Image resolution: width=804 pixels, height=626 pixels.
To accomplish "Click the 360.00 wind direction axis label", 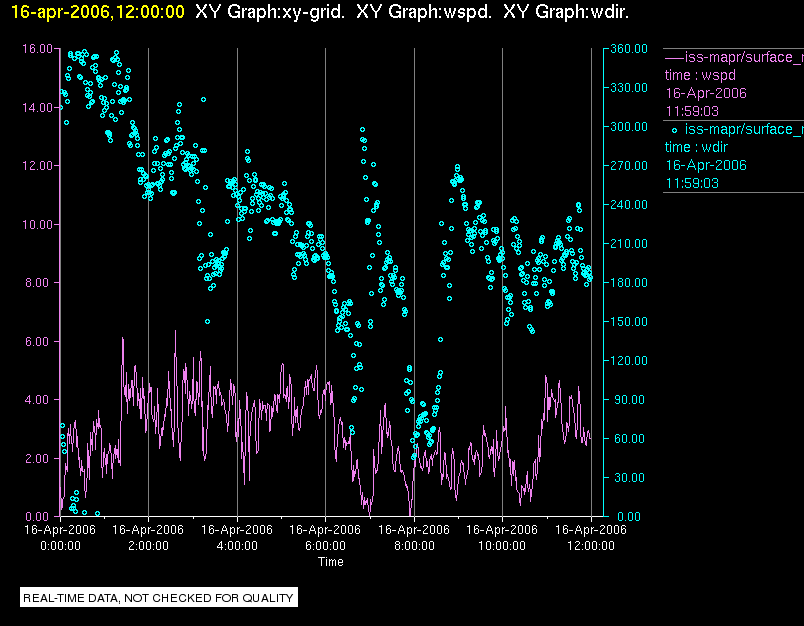I will click(x=629, y=49).
